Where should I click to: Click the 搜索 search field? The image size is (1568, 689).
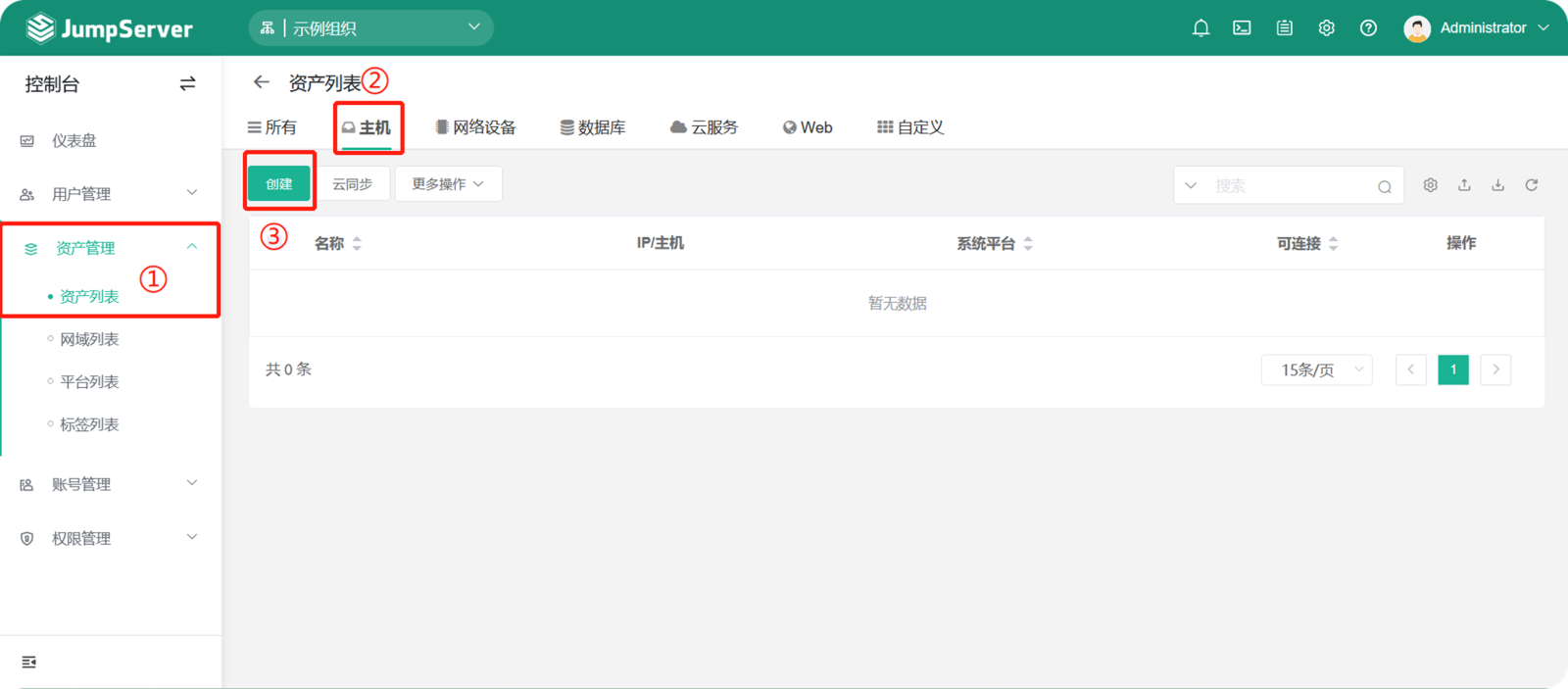coord(1289,185)
